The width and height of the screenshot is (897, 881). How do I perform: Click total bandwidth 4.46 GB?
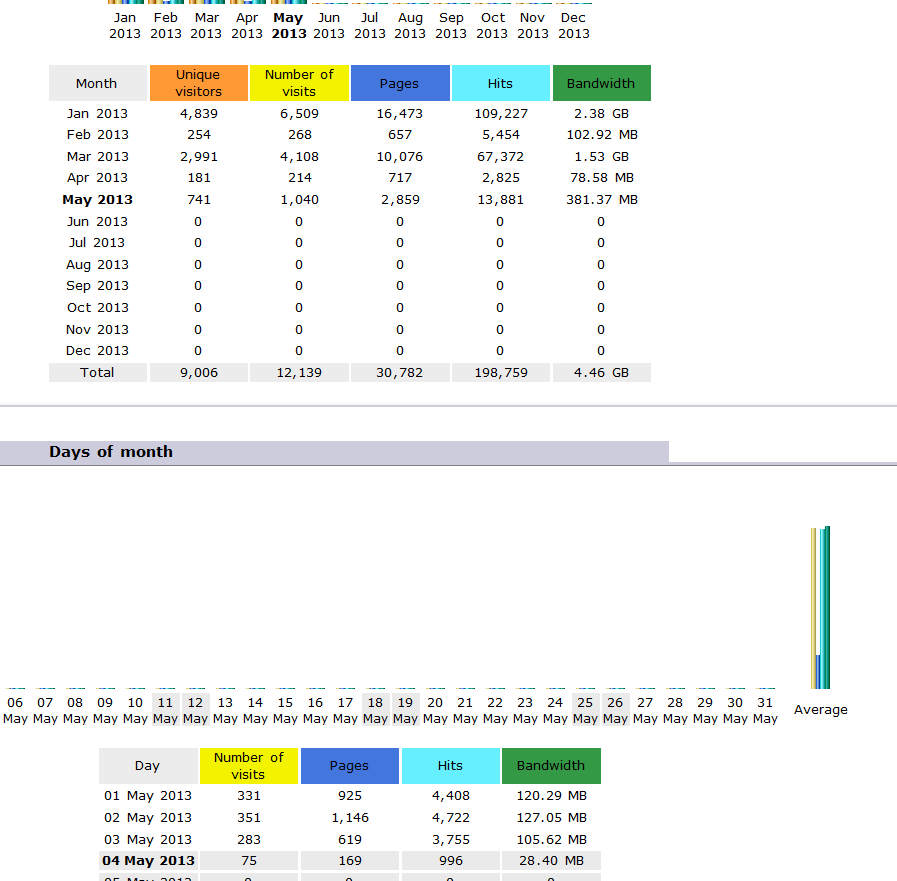point(601,372)
